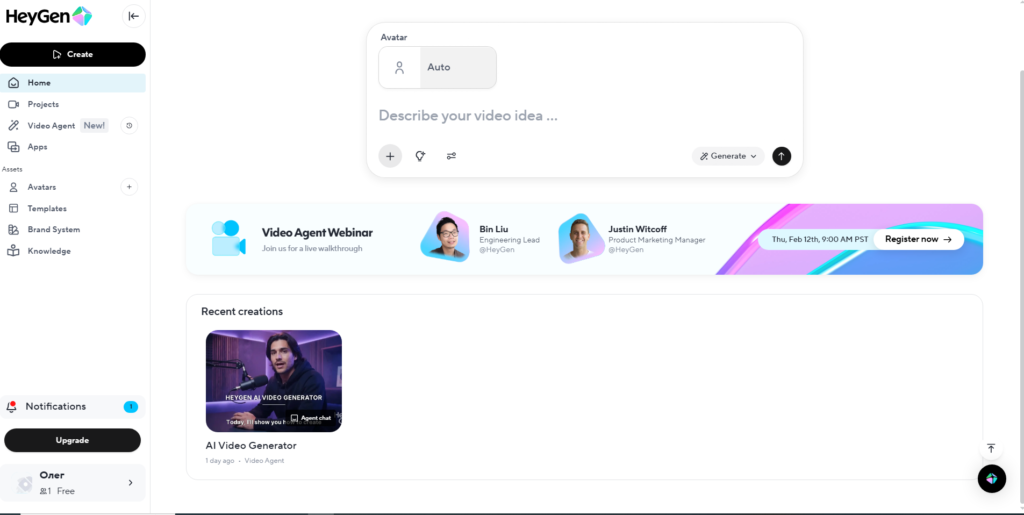Viewport: 1024px width, 515px height.
Task: Open Video Agent history clock icon
Action: click(x=129, y=125)
